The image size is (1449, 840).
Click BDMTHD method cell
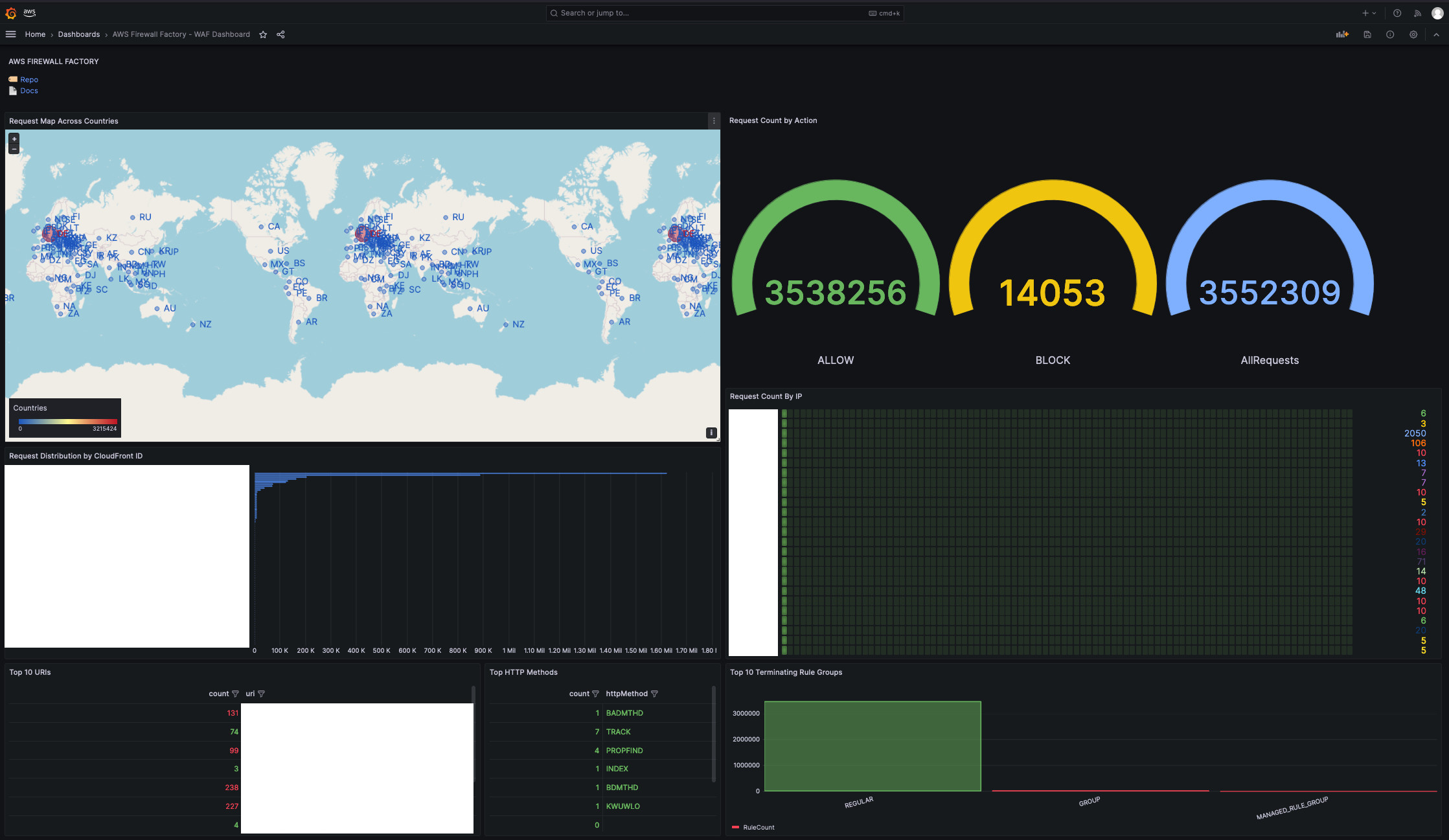click(x=622, y=788)
